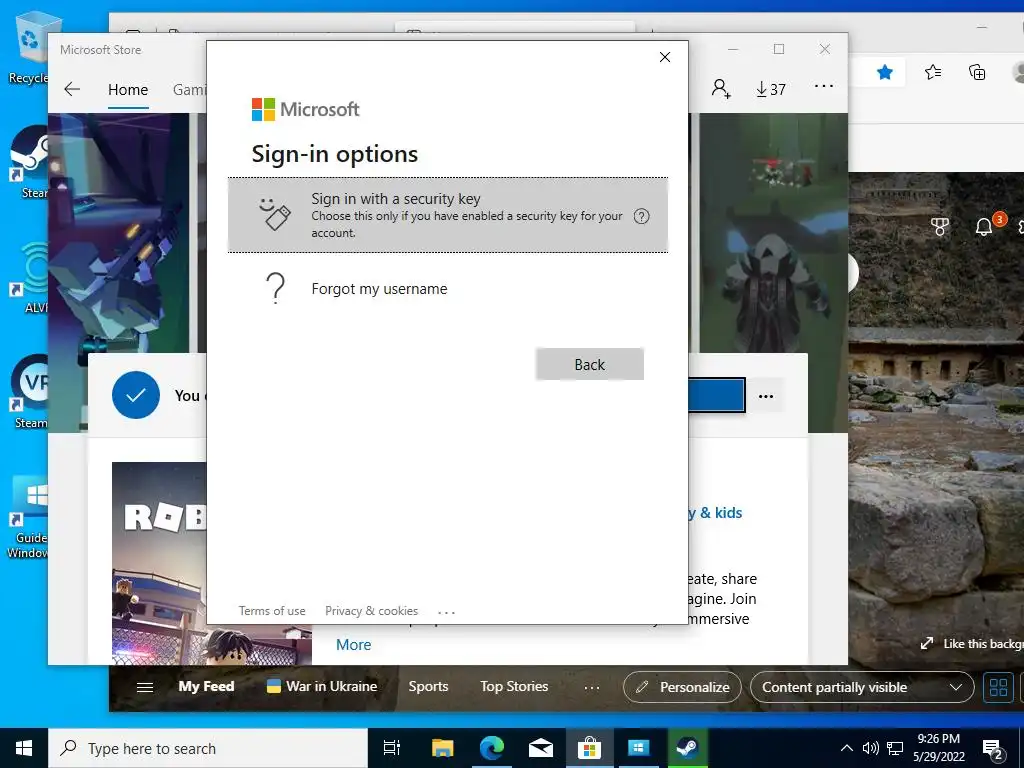Click the Personalize button
The height and width of the screenshot is (768, 1024).
(682, 687)
